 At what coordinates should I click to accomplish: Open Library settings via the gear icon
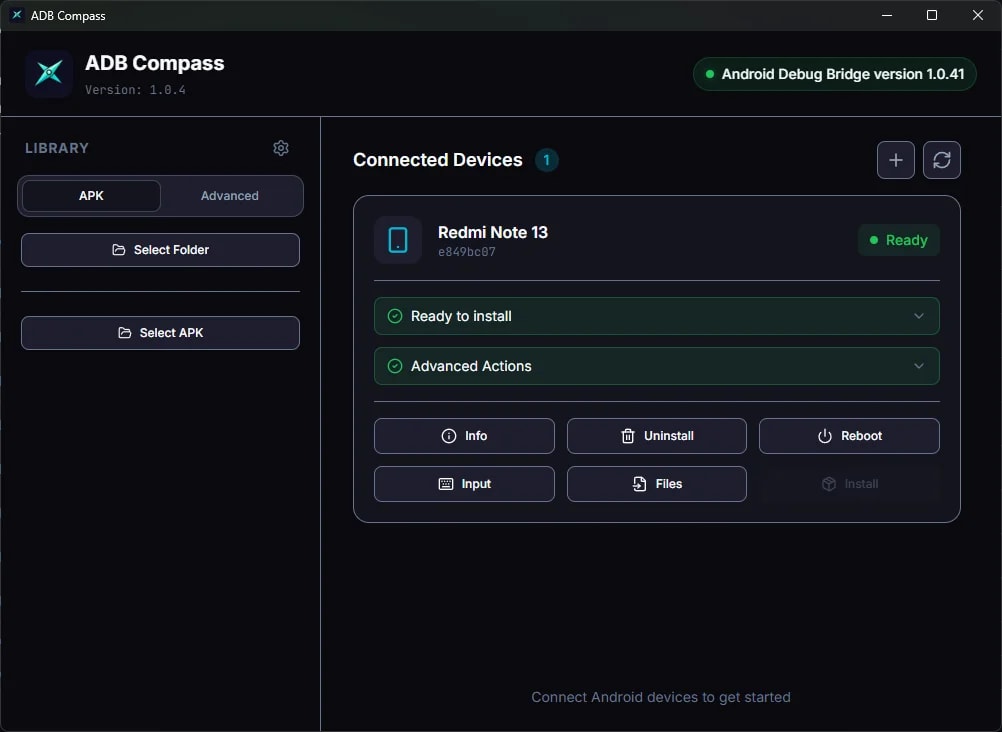pos(281,147)
